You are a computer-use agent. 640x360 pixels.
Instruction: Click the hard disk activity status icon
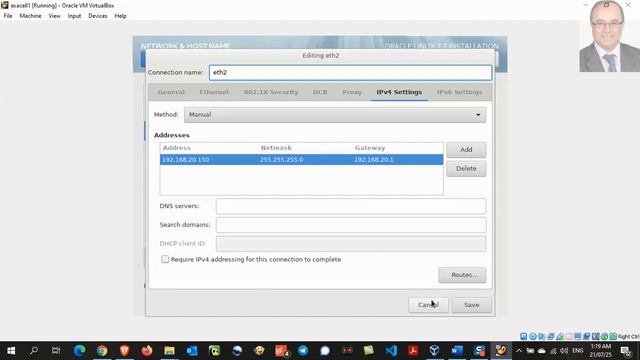524,336
